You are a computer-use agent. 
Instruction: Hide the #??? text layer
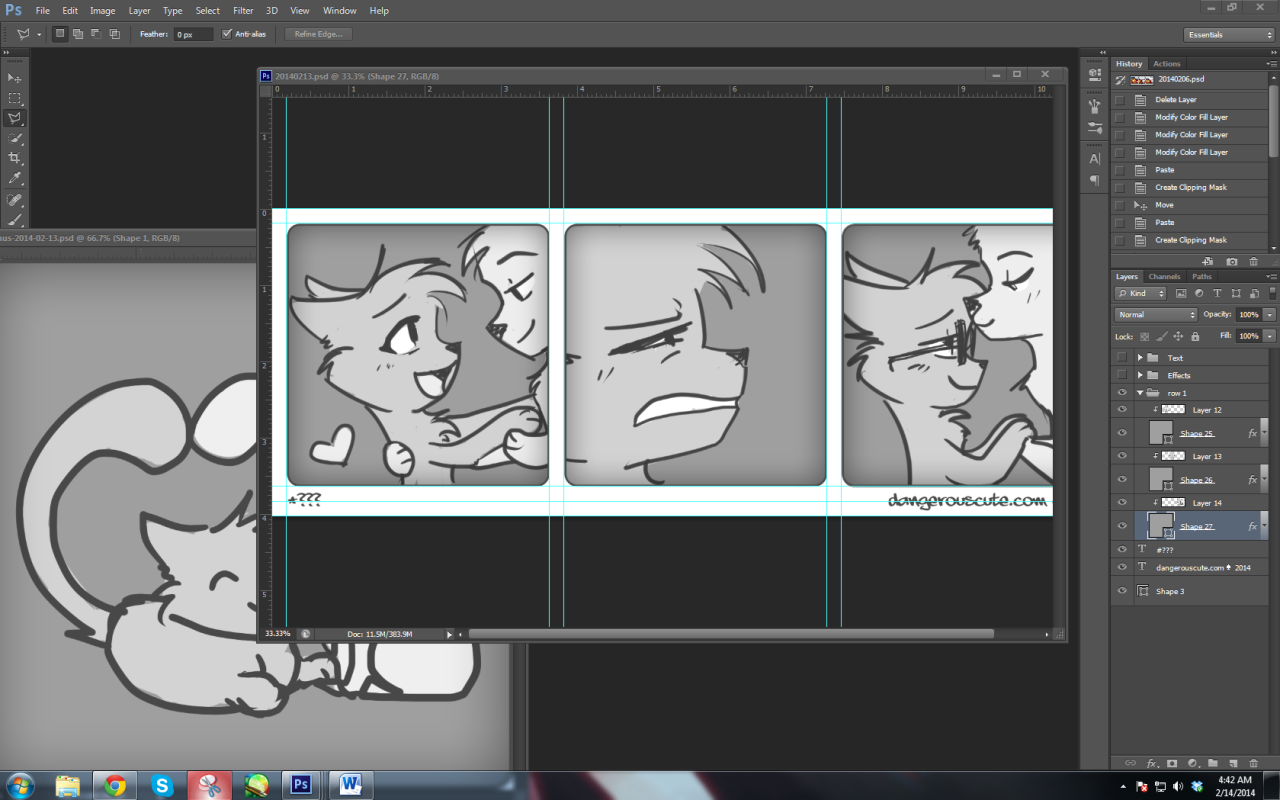[x=1122, y=549]
